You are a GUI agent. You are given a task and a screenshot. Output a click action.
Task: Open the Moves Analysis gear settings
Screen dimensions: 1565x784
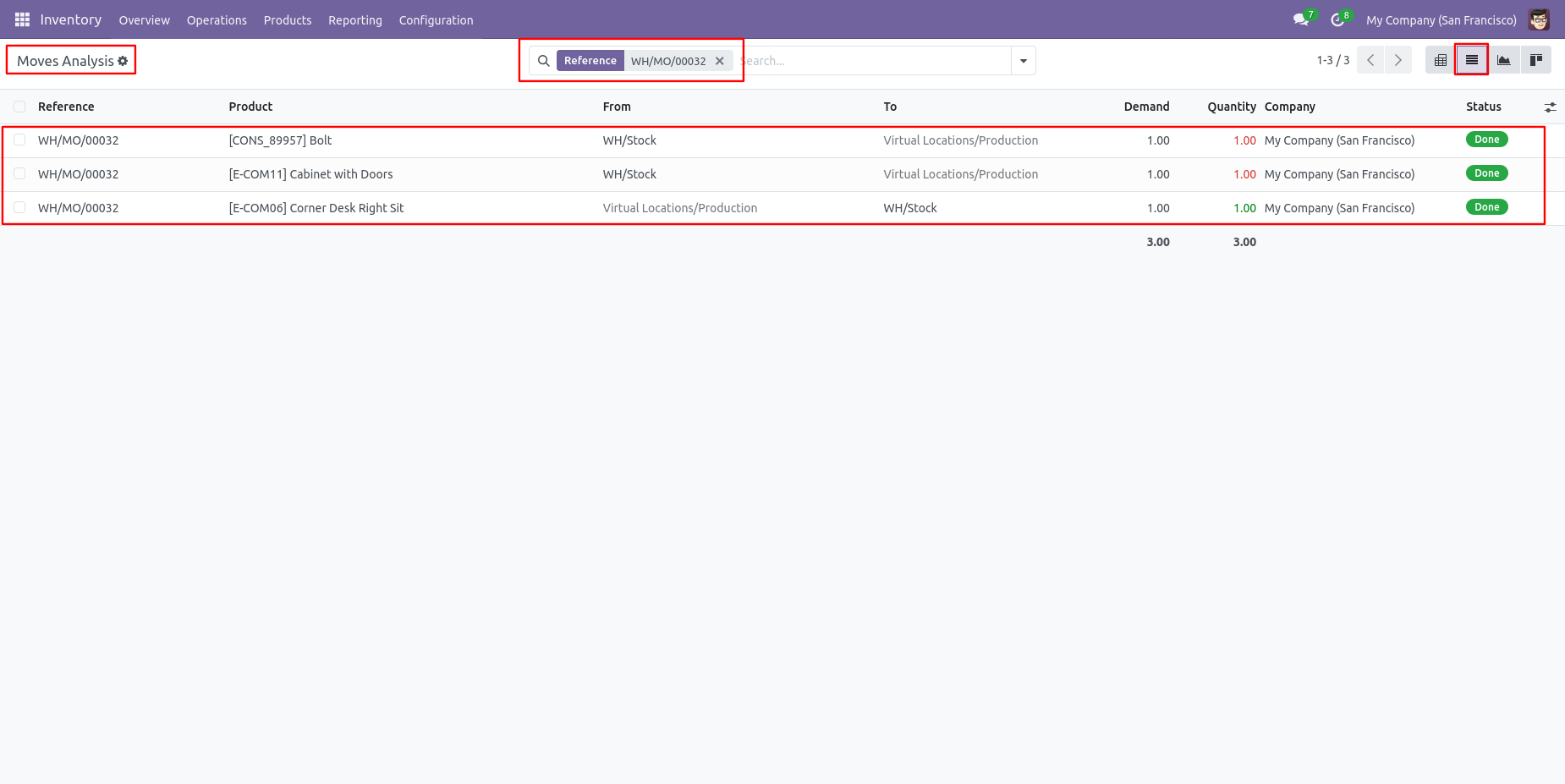click(123, 61)
